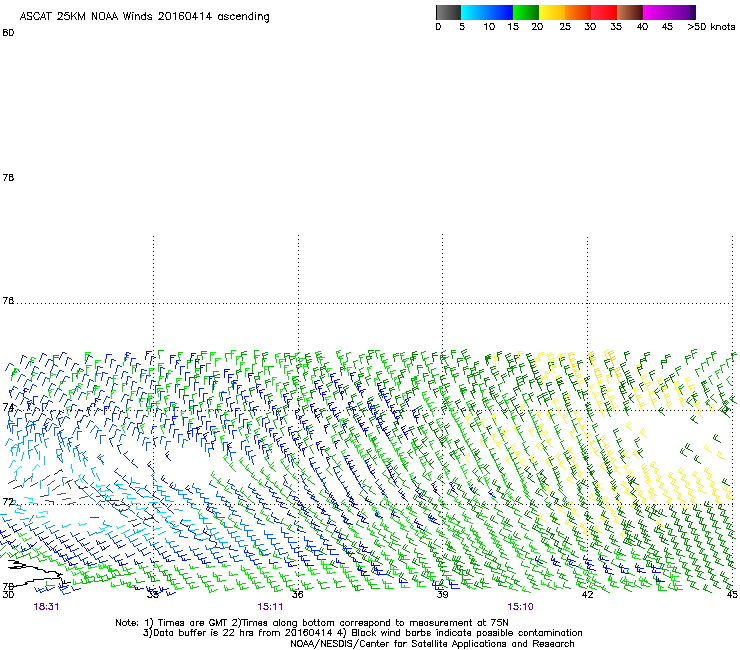Image resolution: width=740 pixels, height=650 pixels.
Task: Click the blue 5-15 knots legend gradient
Action: (487, 12)
